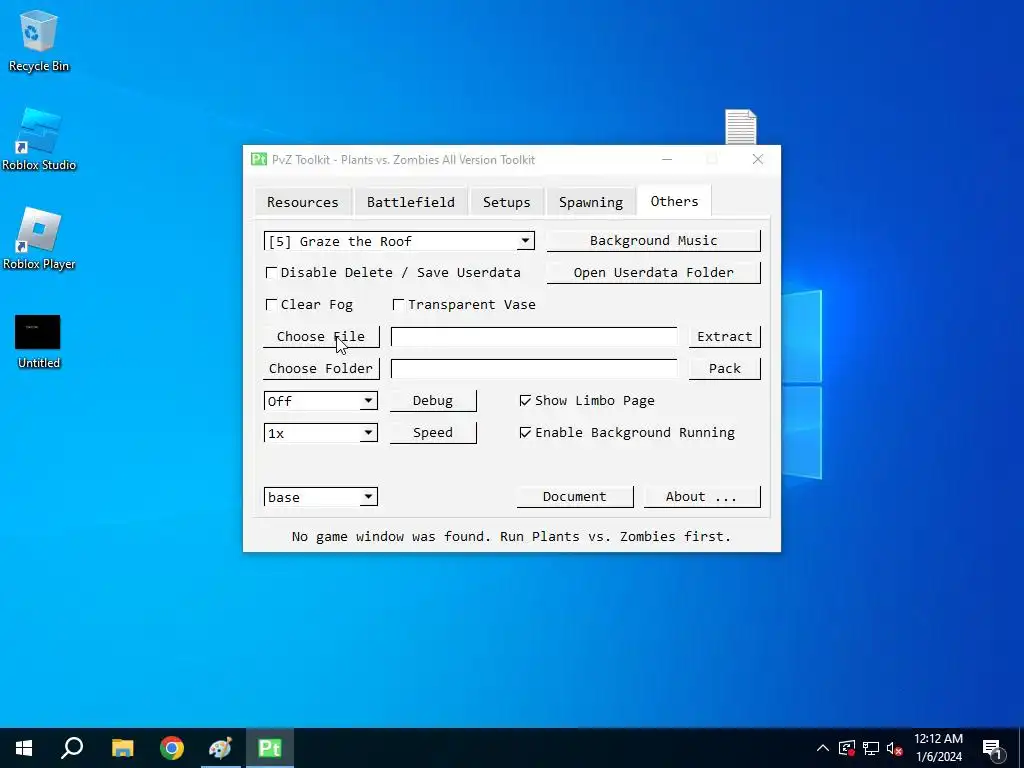Open File Explorer from taskbar

[122, 748]
